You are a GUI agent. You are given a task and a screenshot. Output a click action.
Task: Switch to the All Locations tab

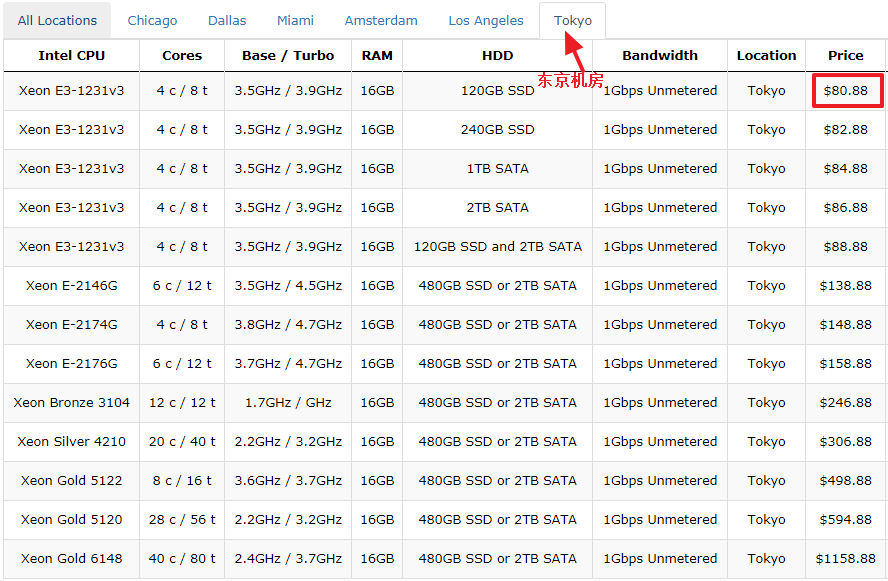click(x=57, y=20)
